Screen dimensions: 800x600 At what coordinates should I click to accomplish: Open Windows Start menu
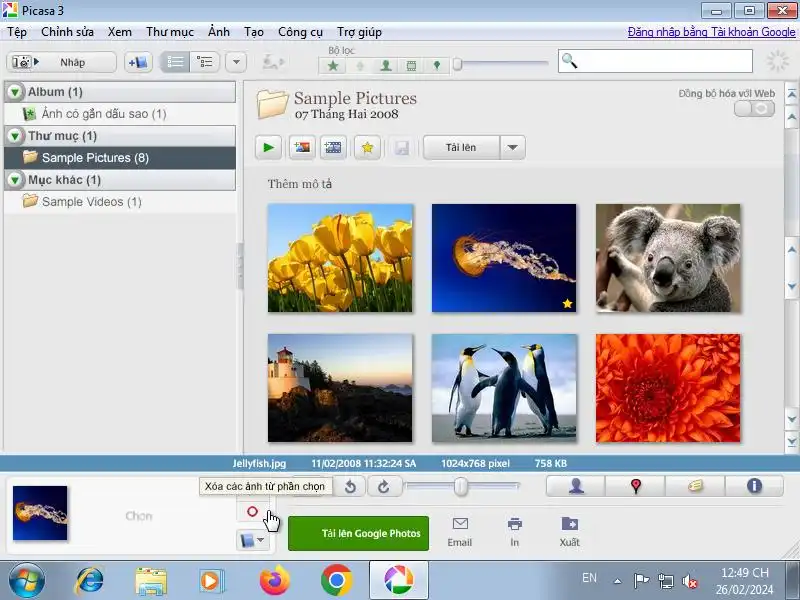coord(26,581)
